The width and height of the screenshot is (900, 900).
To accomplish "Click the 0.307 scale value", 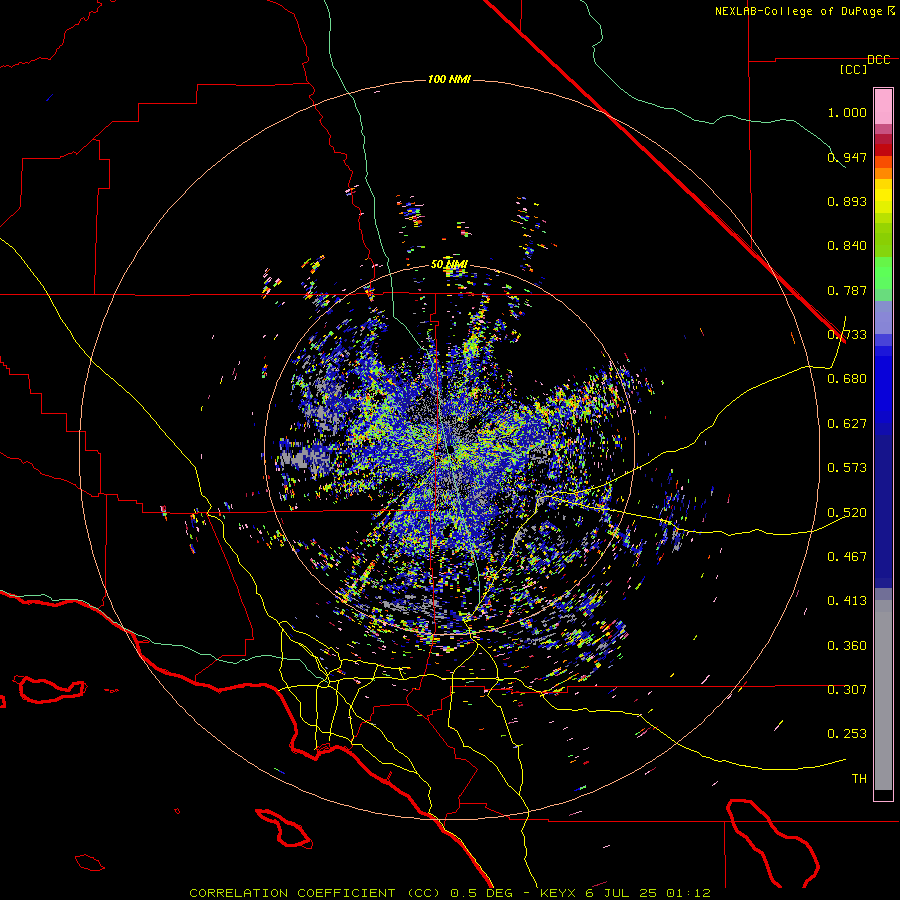I will pos(847,690).
